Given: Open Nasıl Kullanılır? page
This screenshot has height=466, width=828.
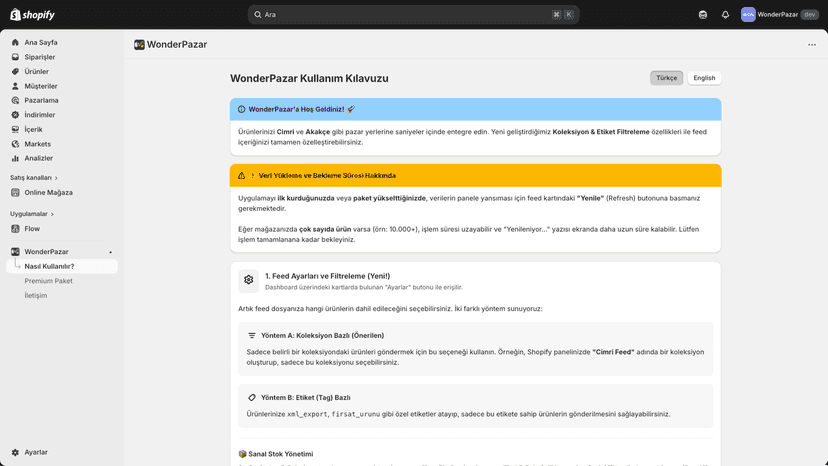Looking at the screenshot, I should [62, 266].
